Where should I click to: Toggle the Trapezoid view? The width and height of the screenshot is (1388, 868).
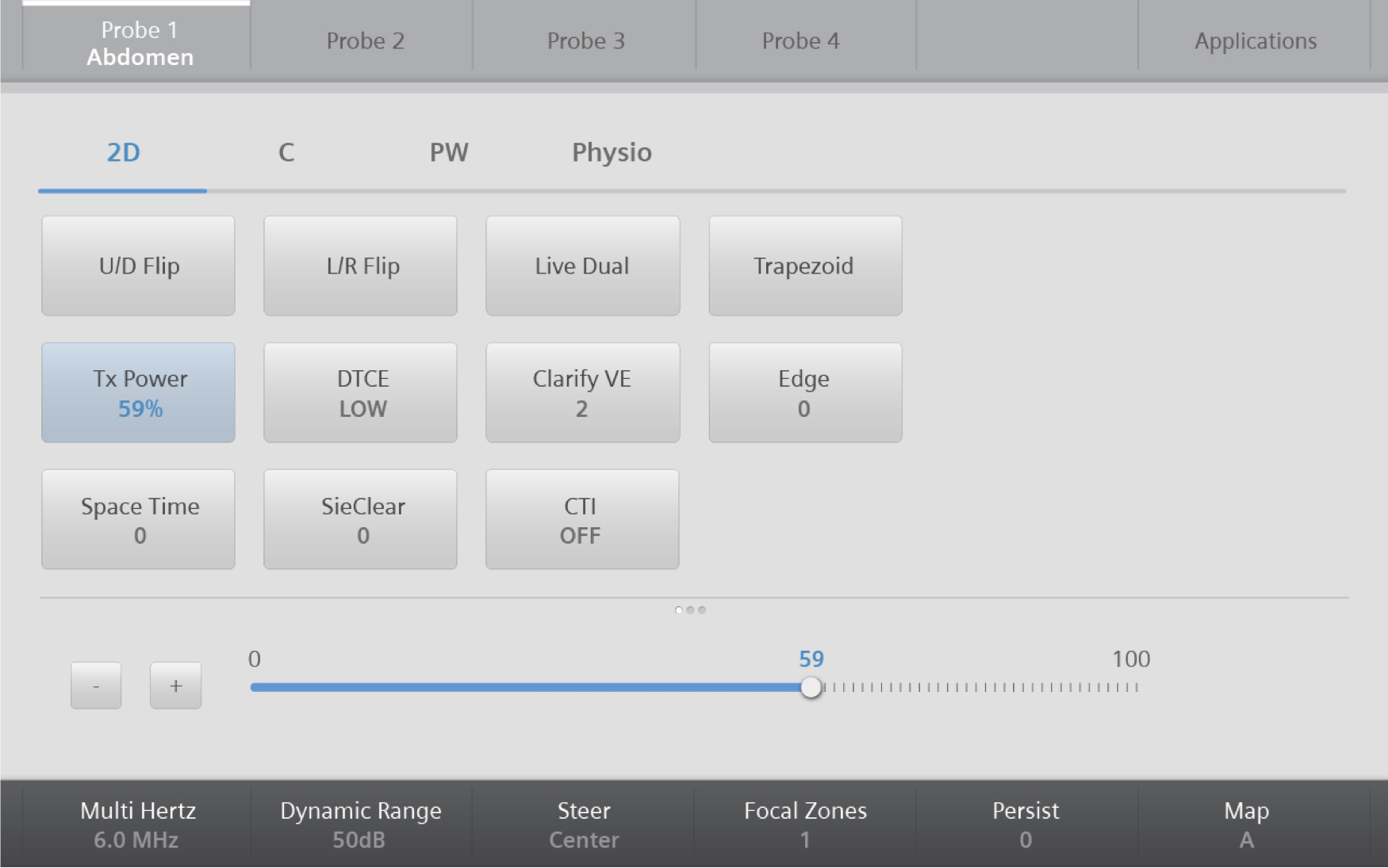click(804, 266)
